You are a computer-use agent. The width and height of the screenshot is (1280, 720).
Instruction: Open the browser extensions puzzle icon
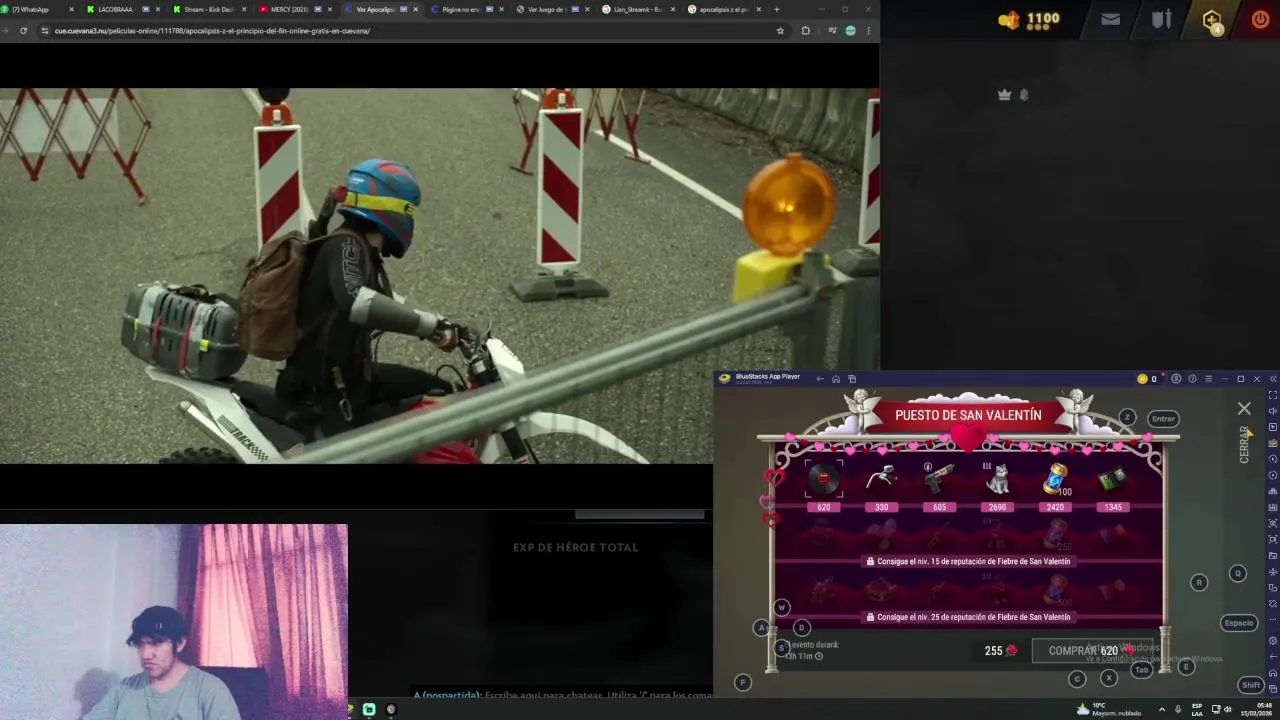point(805,31)
